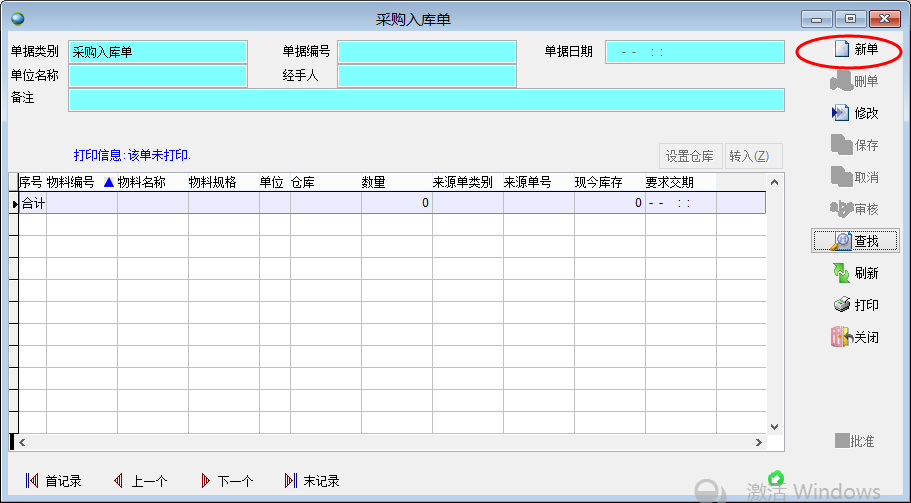Click the 备注 remarks field

point(426,100)
